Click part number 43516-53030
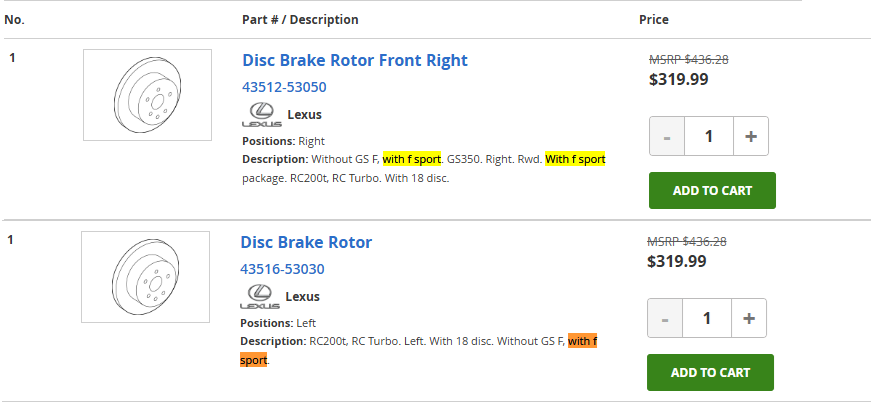The width and height of the screenshot is (871, 403). [282, 269]
